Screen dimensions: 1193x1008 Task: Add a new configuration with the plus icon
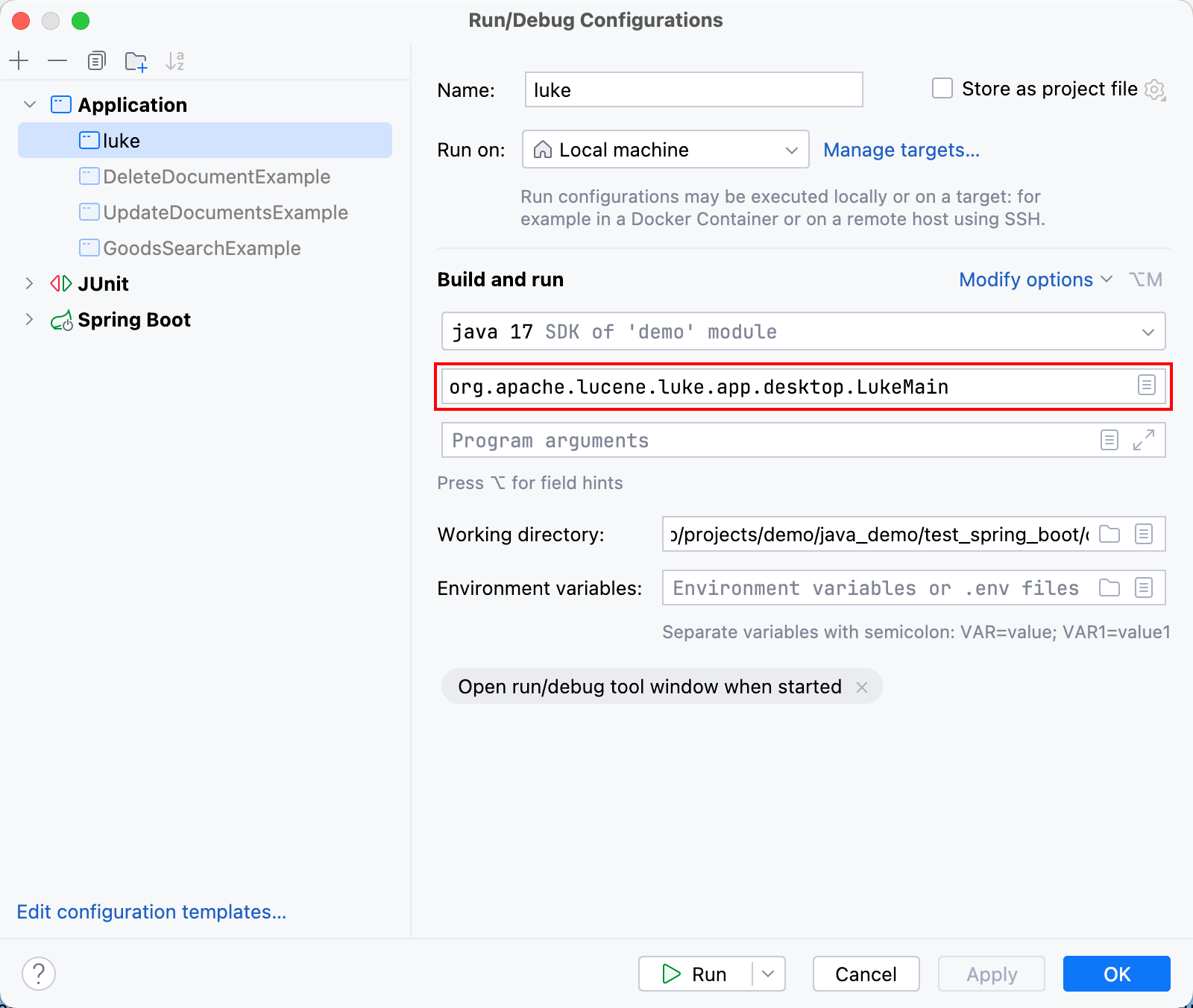coord(19,60)
